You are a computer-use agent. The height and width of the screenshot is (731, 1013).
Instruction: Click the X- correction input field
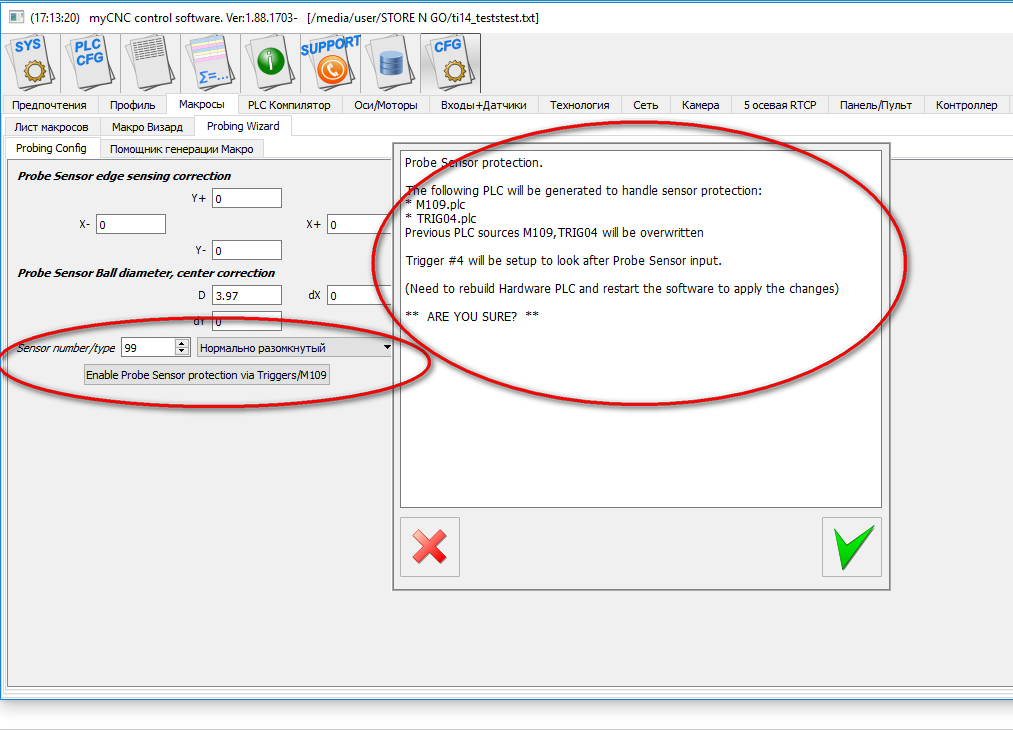click(131, 224)
